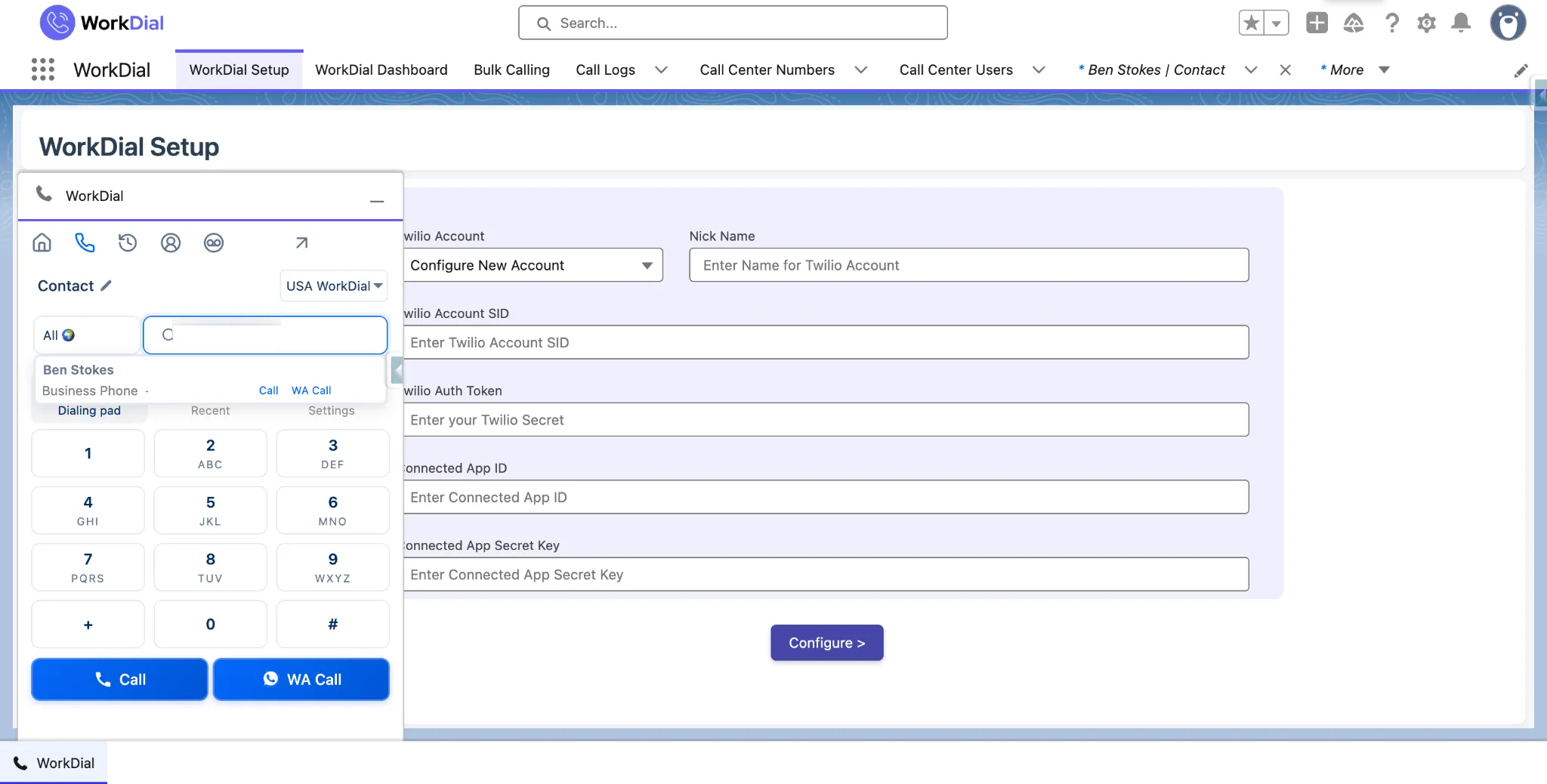Click the blue WA Call button

tap(301, 679)
